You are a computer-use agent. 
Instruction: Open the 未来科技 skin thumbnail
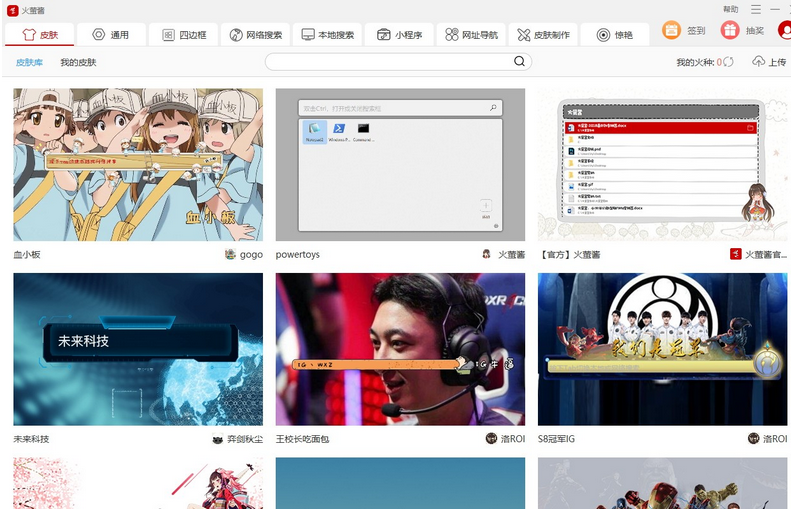(138, 349)
